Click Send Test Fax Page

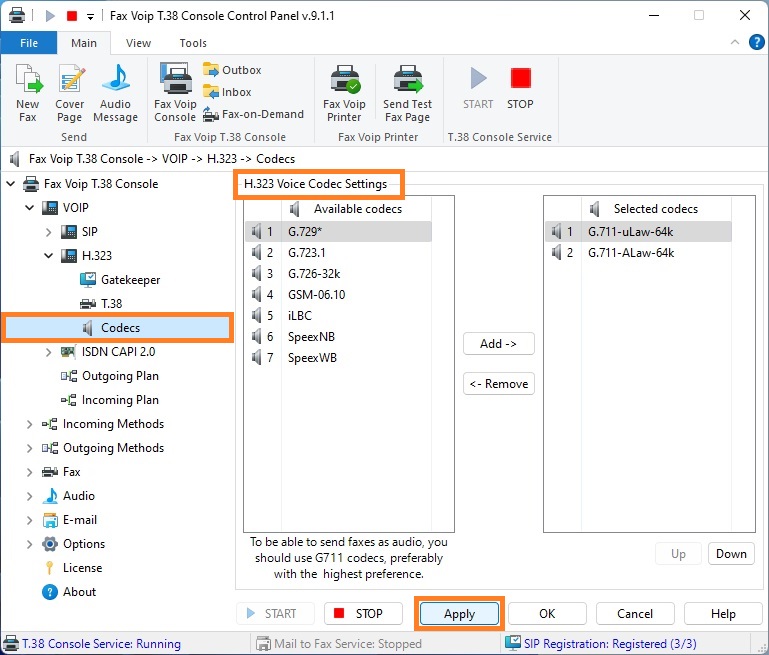tap(408, 93)
